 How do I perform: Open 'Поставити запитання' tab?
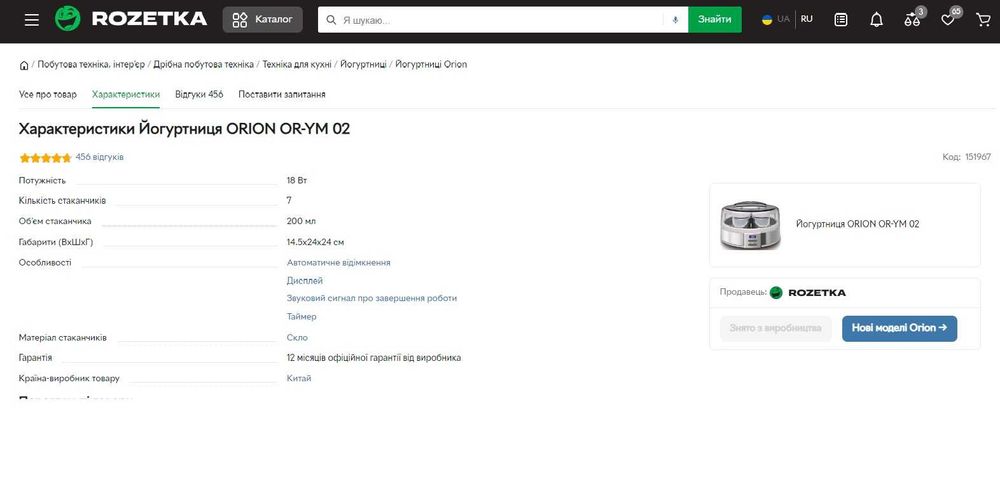[282, 94]
